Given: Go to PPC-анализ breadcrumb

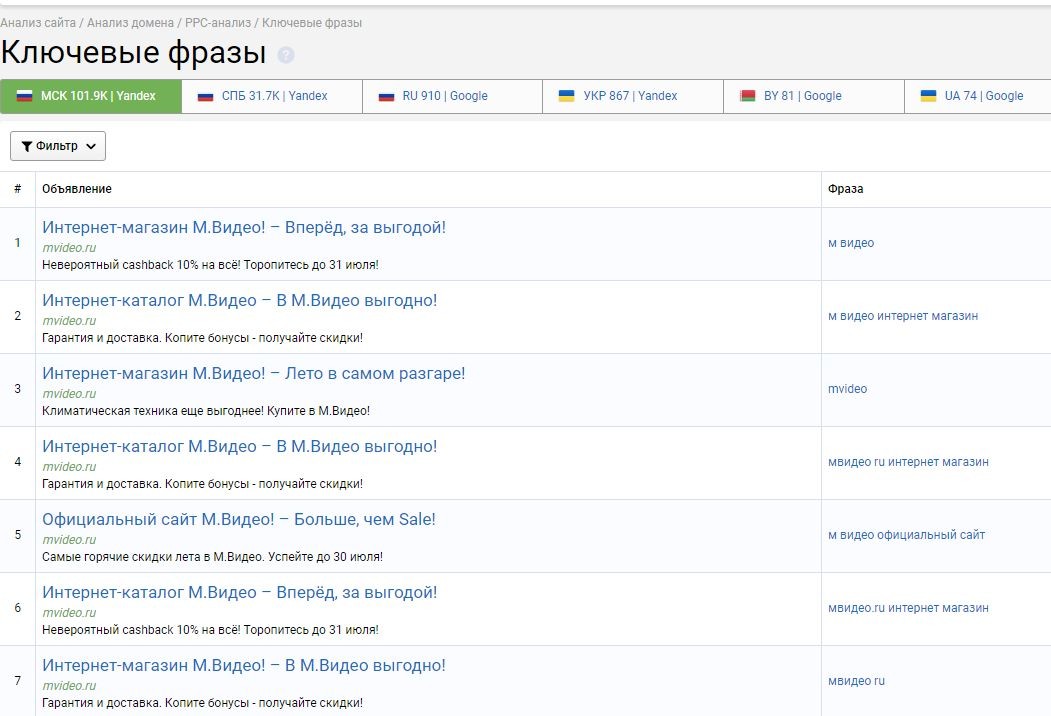Looking at the screenshot, I should click(218, 23).
